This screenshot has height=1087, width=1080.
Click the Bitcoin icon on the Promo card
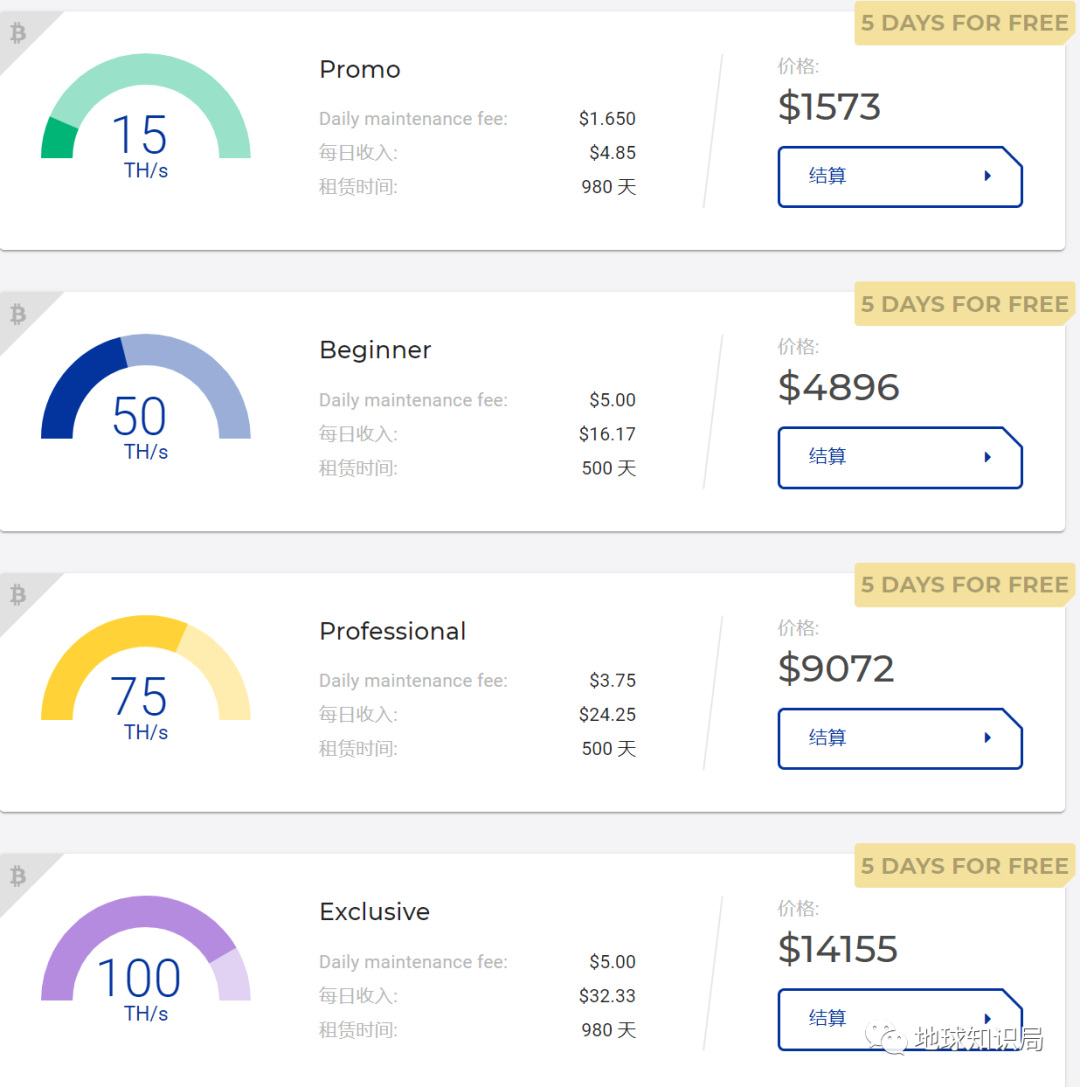click(x=17, y=34)
